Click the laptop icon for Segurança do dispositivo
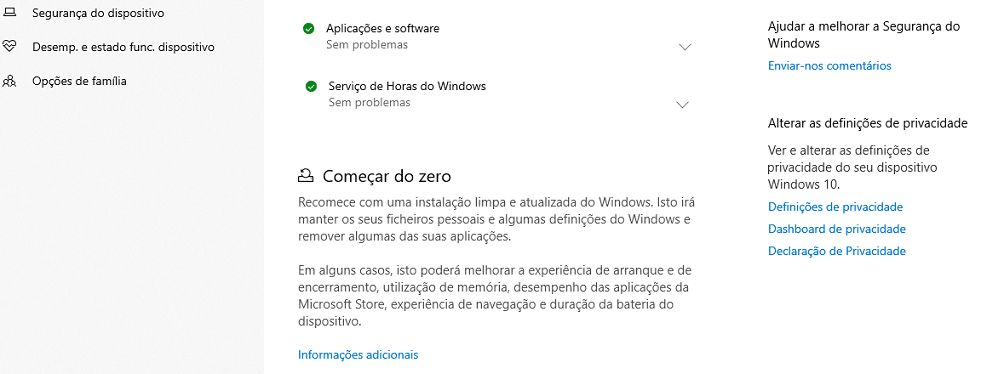The height and width of the screenshot is (374, 981). click(x=9, y=13)
